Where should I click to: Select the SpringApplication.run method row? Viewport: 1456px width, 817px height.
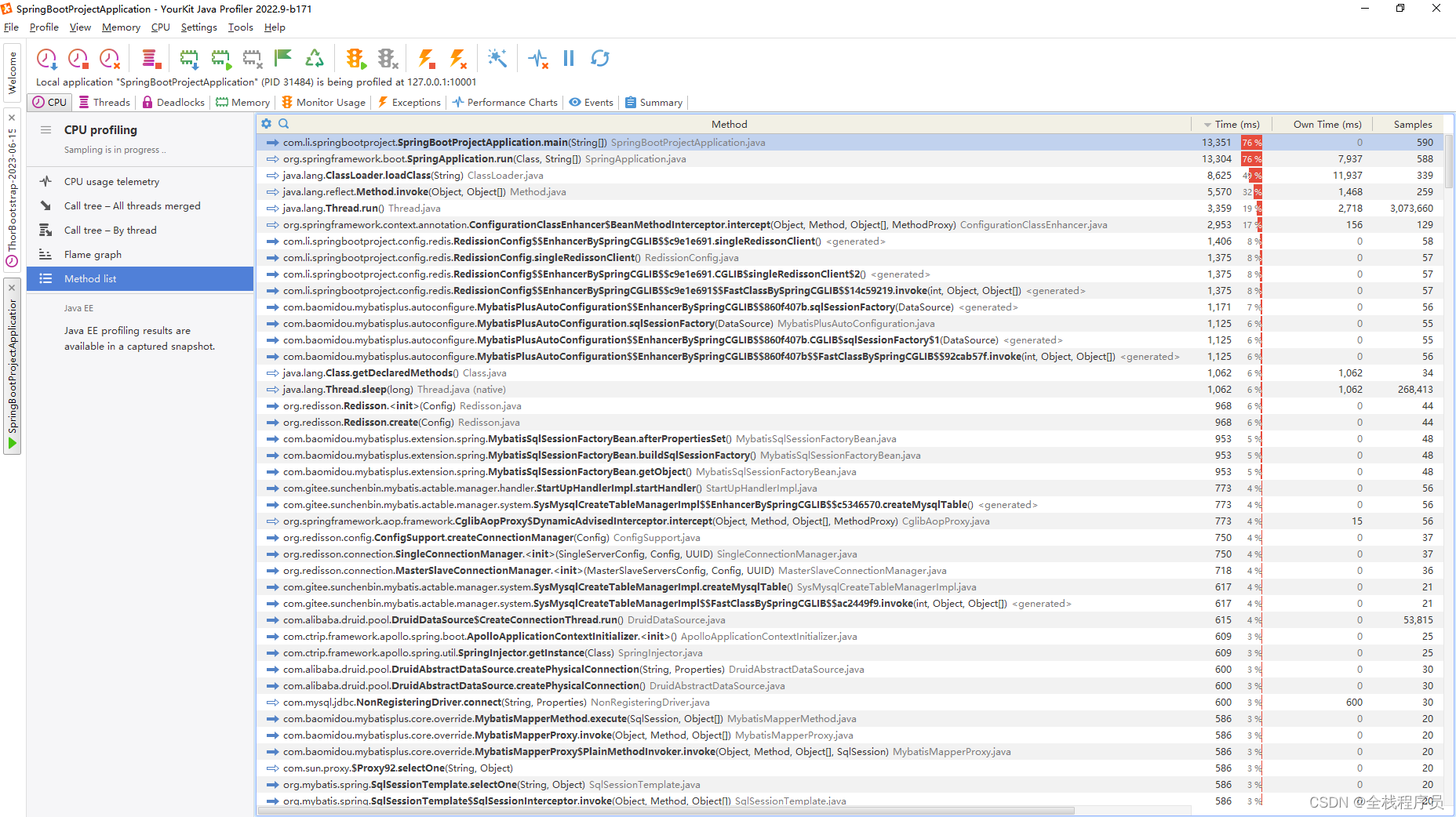coord(850,159)
